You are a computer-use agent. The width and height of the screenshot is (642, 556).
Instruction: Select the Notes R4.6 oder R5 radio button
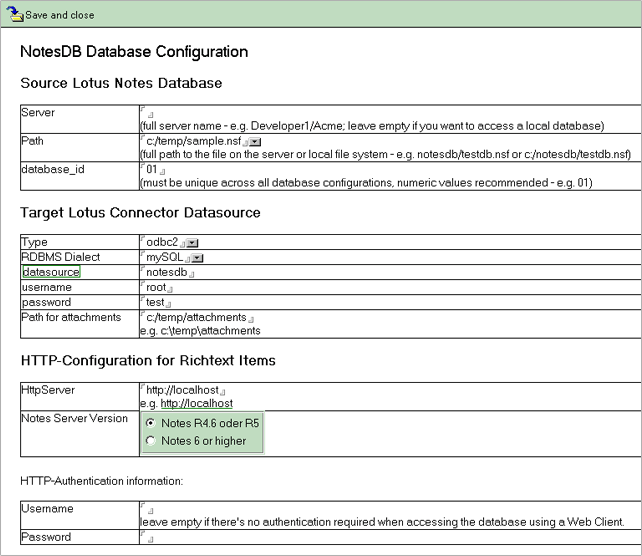tap(151, 423)
